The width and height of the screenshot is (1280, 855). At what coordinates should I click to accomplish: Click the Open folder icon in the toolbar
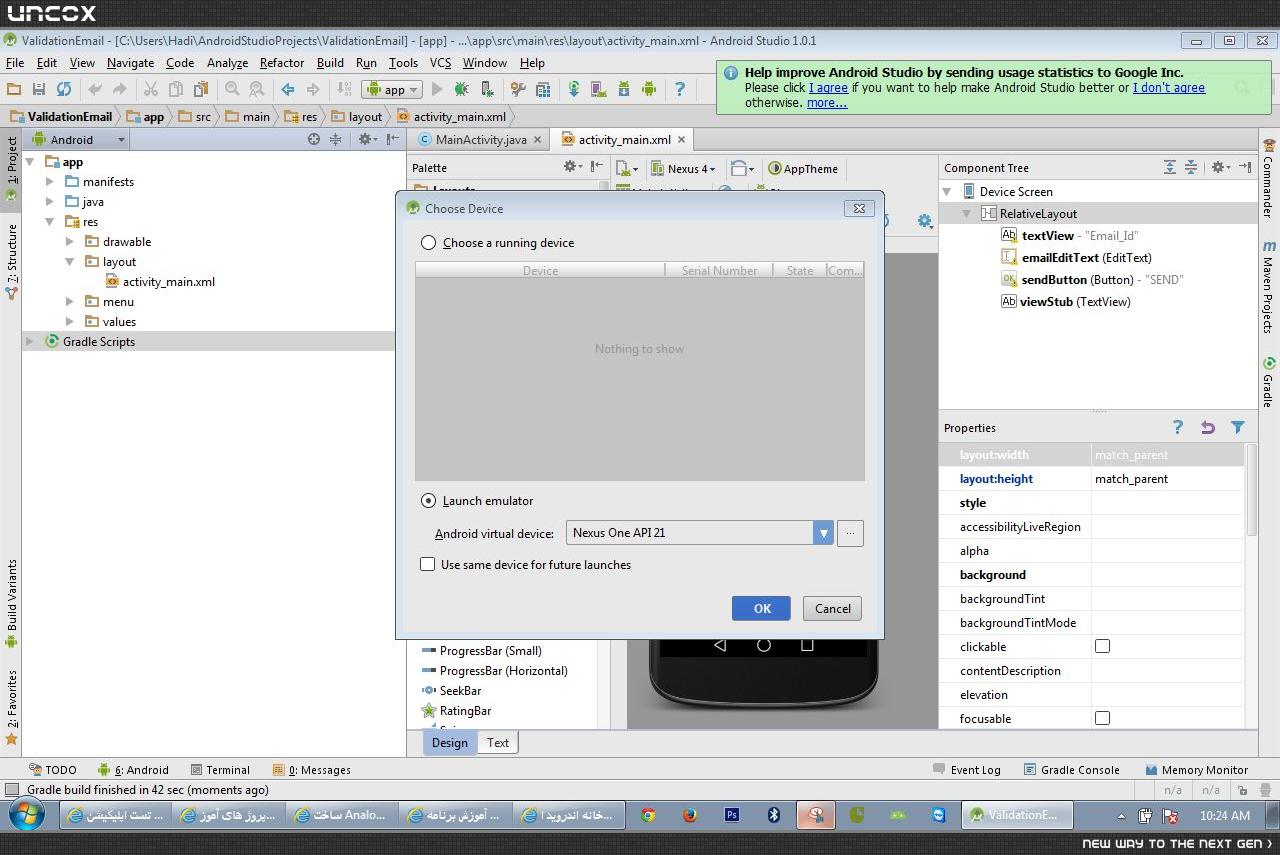(x=14, y=89)
